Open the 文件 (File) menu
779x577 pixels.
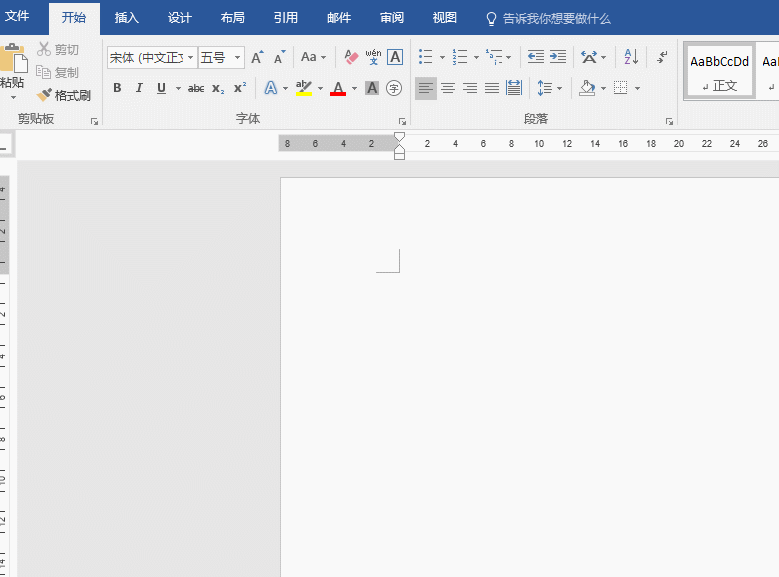pos(18,17)
